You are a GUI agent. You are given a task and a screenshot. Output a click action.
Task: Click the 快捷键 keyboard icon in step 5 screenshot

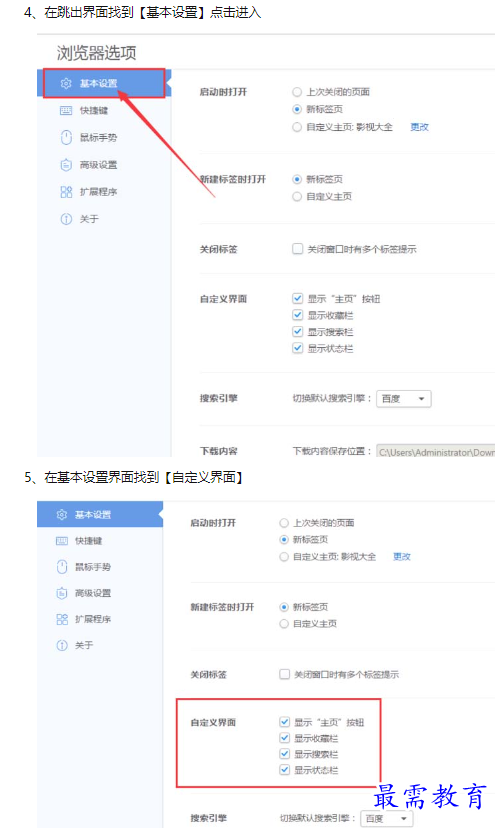[62, 541]
